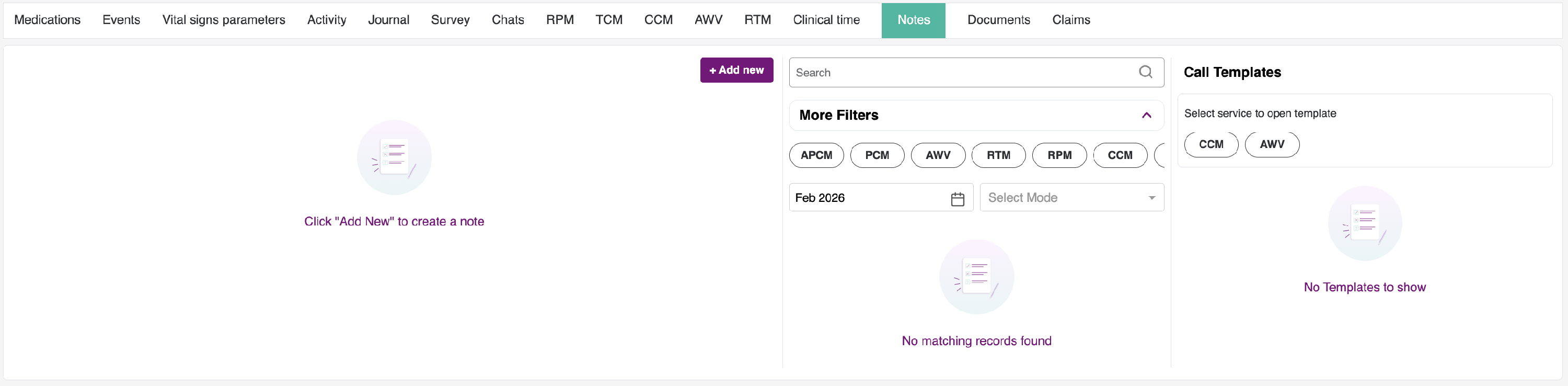Click the search magnifier icon
Image resolution: width=1568 pixels, height=386 pixels.
[x=1145, y=72]
